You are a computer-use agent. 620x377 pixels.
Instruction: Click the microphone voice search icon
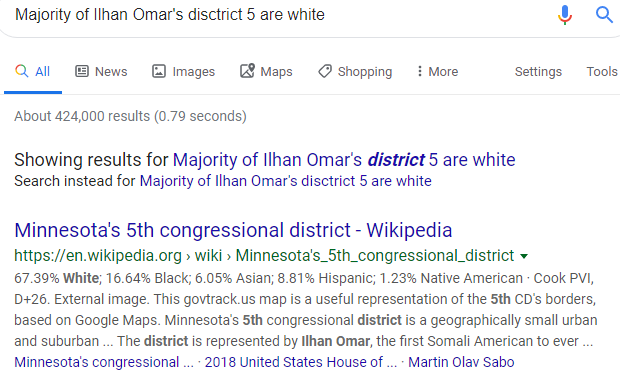click(x=565, y=15)
